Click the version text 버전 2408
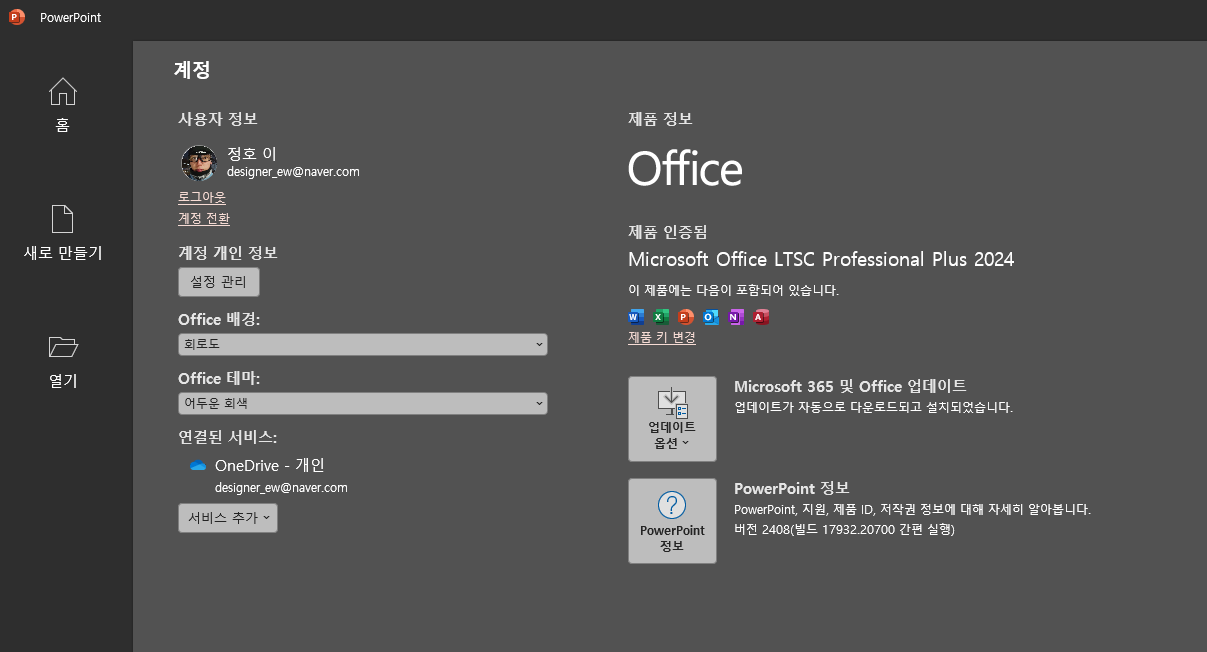Viewport: 1207px width, 652px height. point(845,529)
